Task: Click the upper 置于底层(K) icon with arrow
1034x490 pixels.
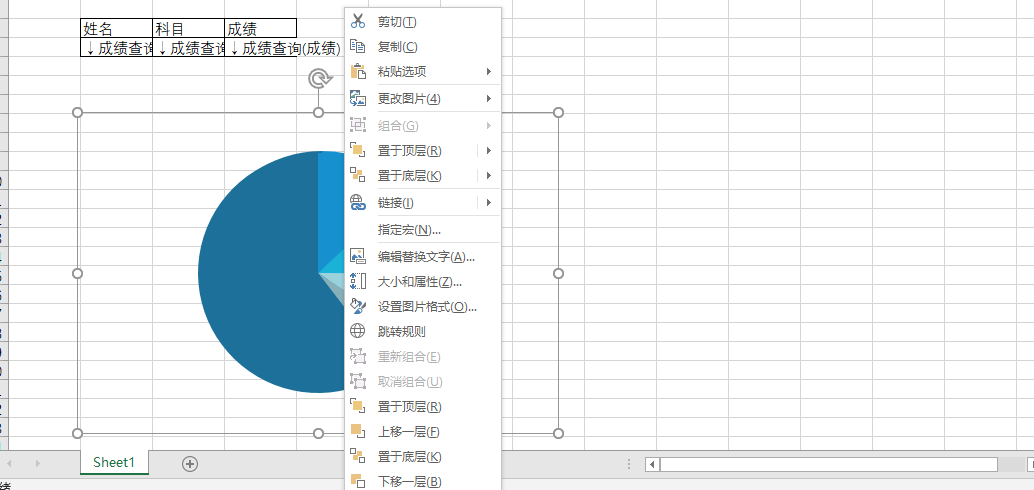Action: pos(357,175)
